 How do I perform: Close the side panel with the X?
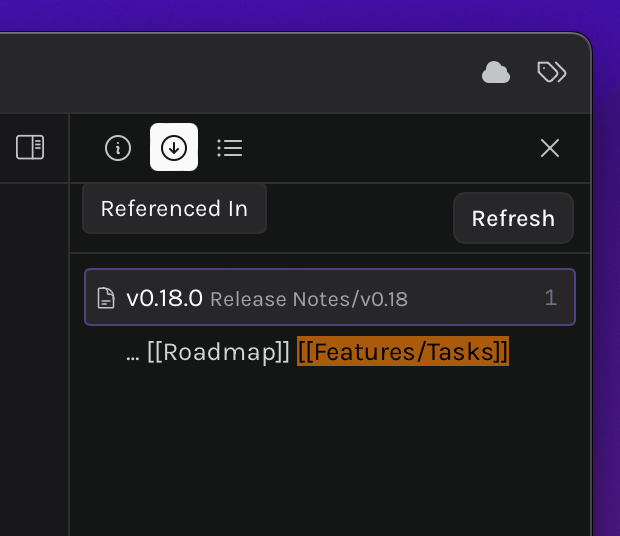pos(550,148)
